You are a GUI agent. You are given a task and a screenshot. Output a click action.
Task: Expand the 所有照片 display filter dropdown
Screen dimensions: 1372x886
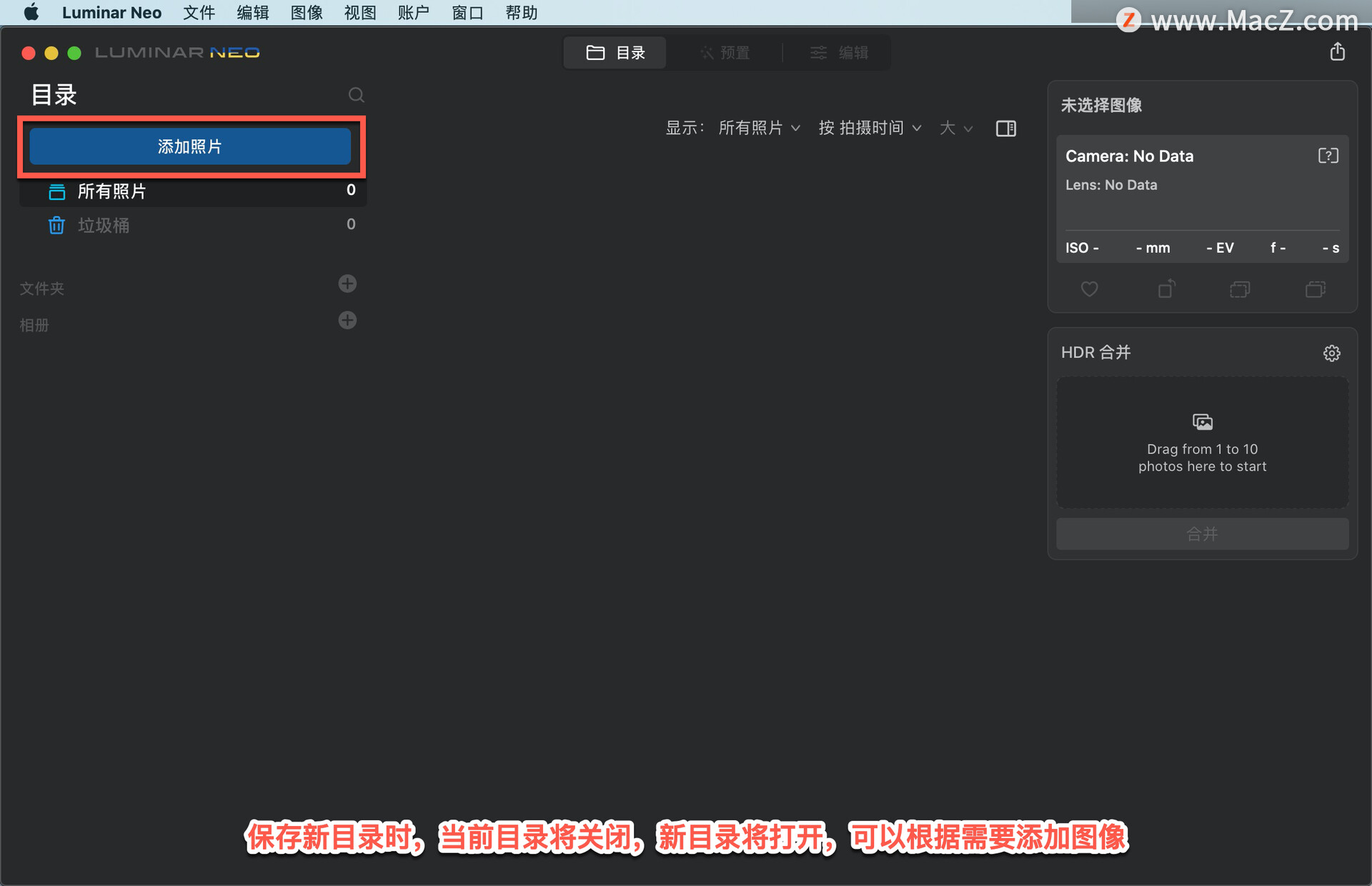759,128
